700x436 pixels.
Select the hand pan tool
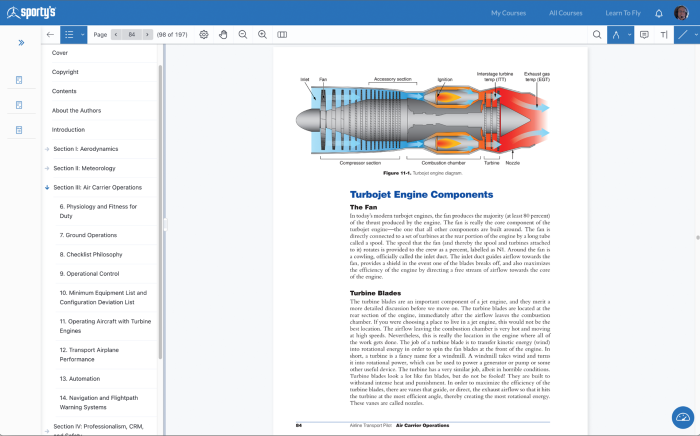pos(224,34)
